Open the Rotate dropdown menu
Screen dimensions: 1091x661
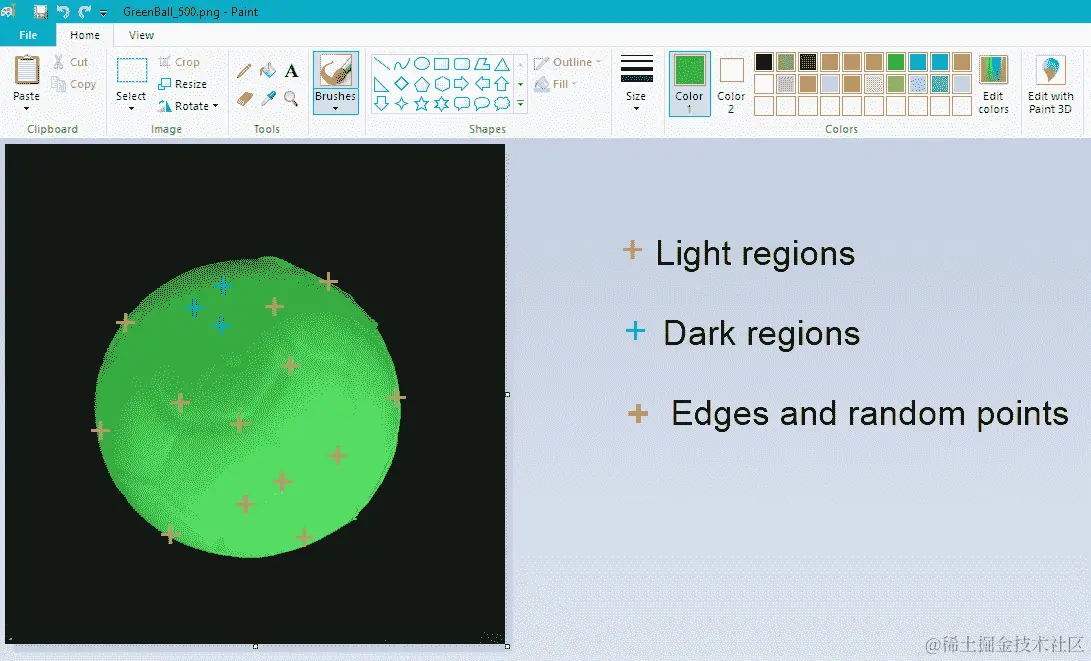(x=188, y=106)
